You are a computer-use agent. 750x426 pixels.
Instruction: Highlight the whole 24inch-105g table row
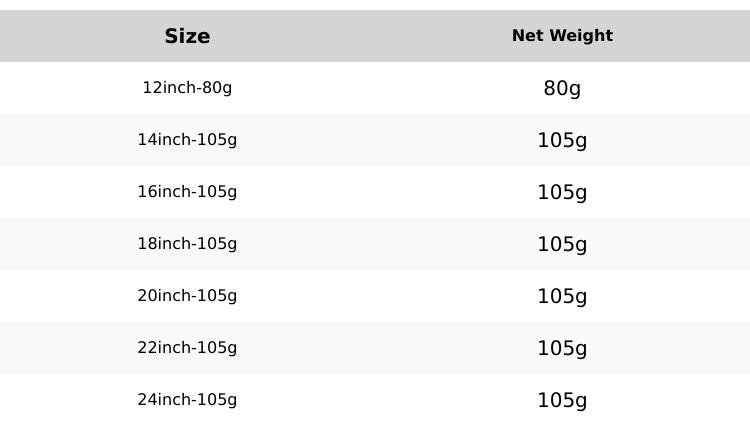(x=375, y=400)
